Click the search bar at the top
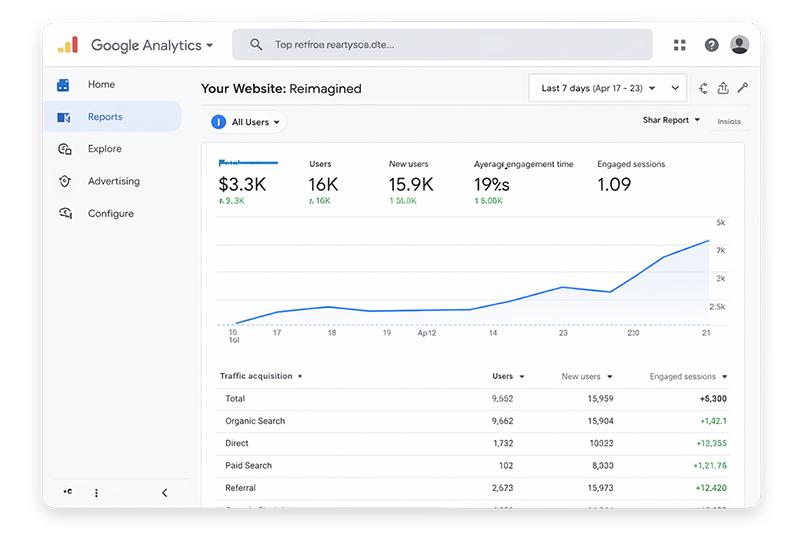800x533 pixels. (442, 45)
